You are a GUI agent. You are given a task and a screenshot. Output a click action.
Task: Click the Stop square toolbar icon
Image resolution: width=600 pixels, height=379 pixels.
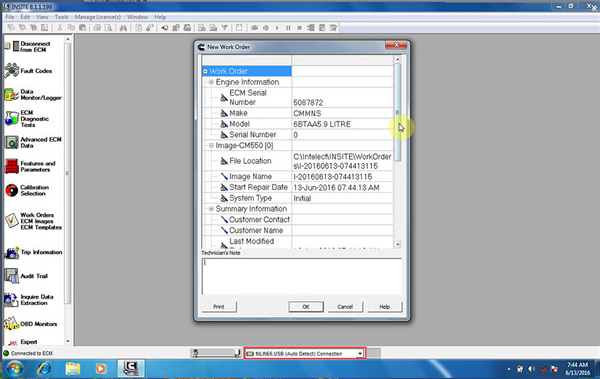click(x=299, y=28)
